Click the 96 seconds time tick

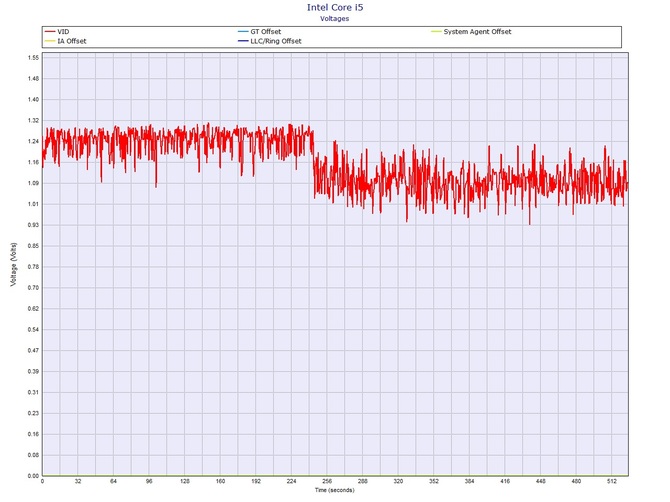click(149, 481)
